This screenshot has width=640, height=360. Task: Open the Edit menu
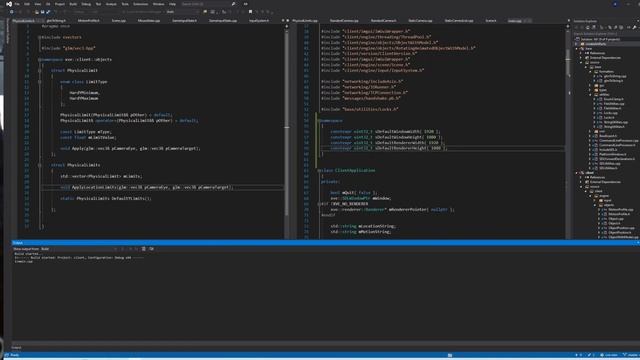coord(27,4)
